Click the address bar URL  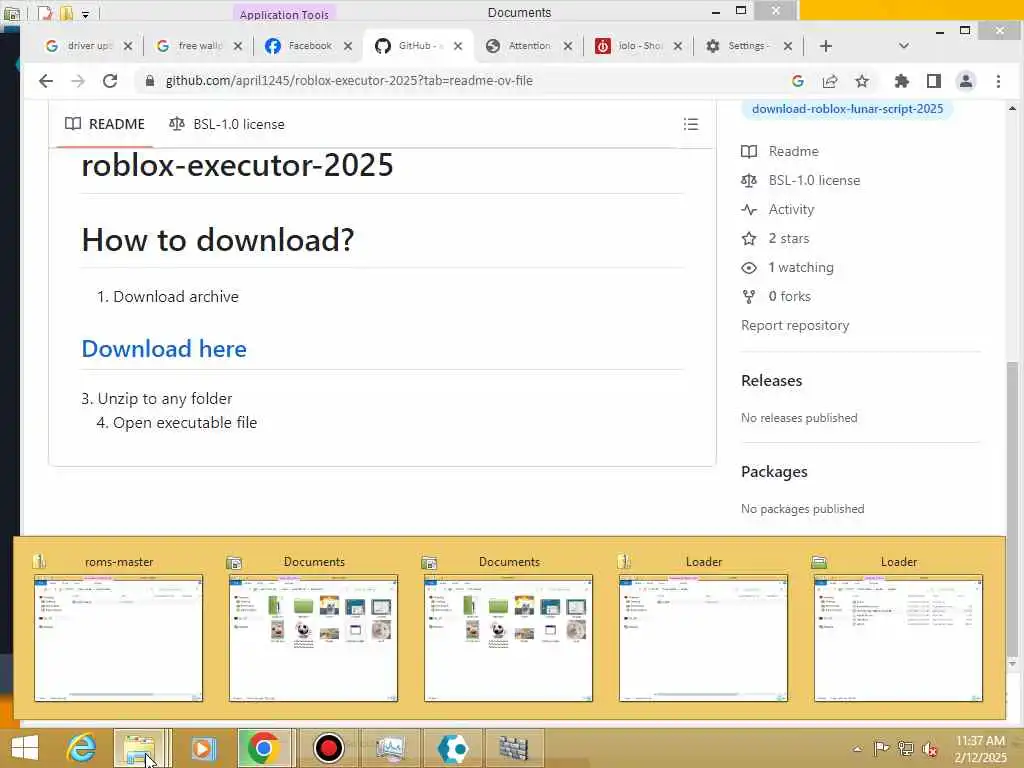click(x=349, y=80)
